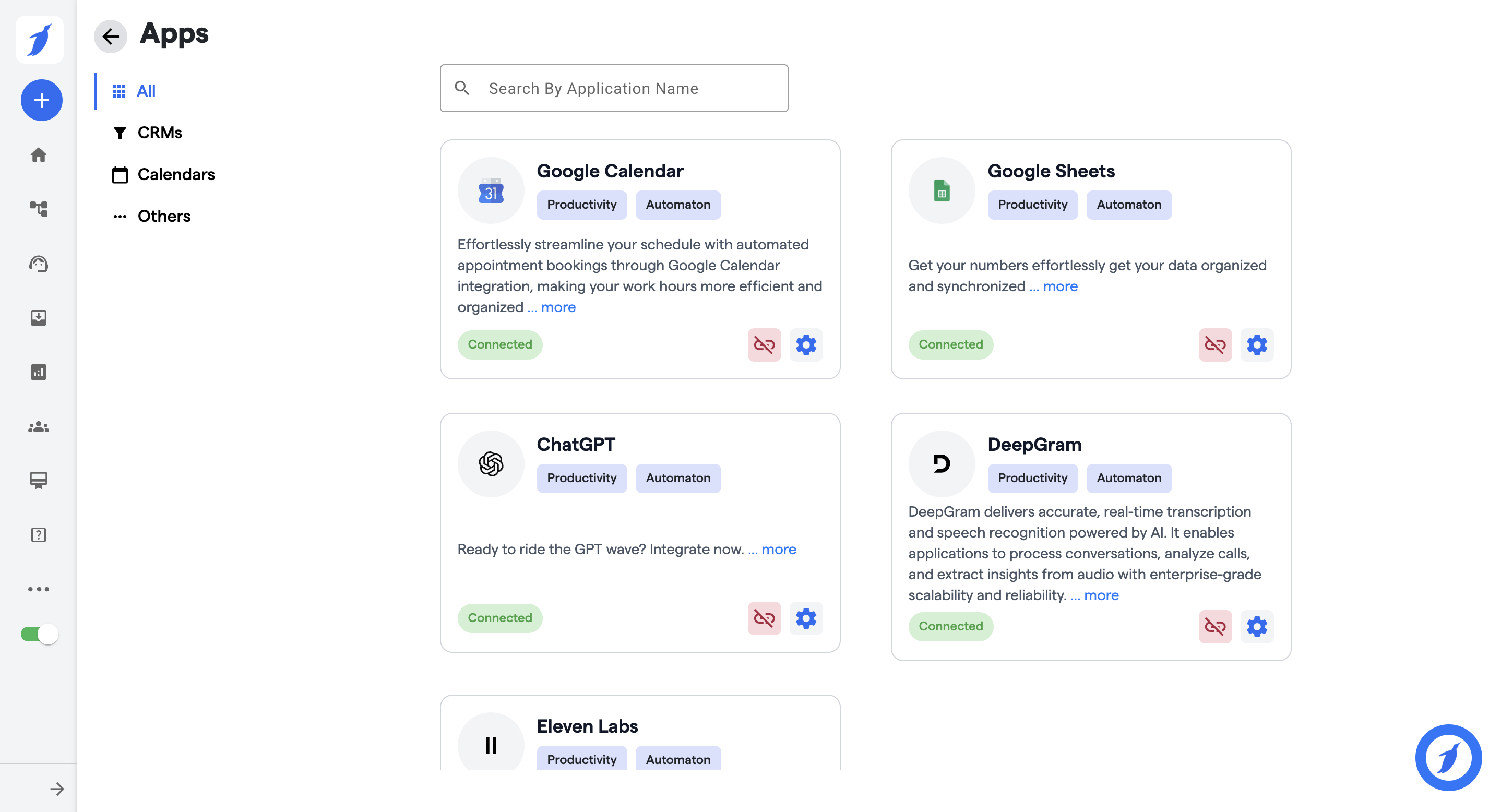Expand the sidebar with the arrow
The image size is (1501, 812).
56,789
